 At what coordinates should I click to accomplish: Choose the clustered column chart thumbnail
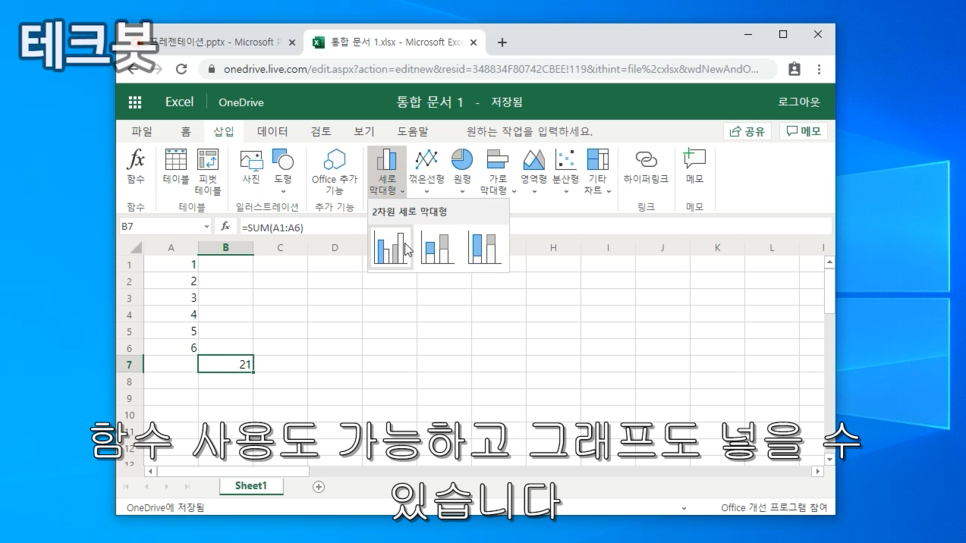point(391,247)
